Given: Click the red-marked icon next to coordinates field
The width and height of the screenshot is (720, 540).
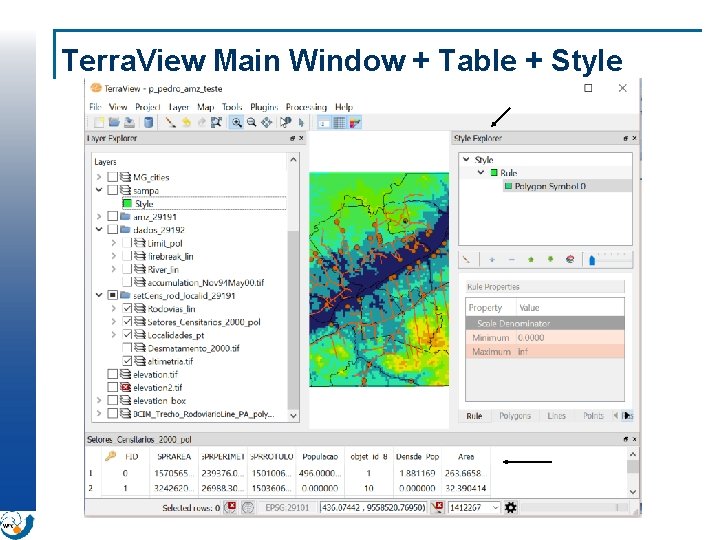Looking at the screenshot, I should tap(438, 507).
